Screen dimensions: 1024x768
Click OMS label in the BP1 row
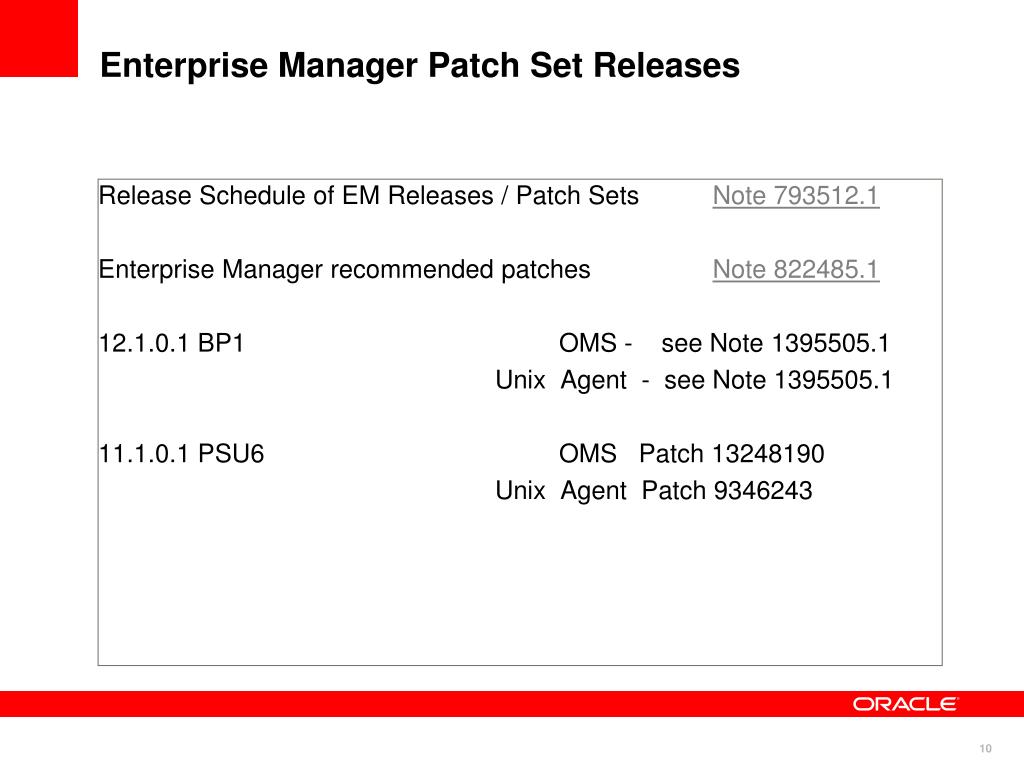click(588, 343)
